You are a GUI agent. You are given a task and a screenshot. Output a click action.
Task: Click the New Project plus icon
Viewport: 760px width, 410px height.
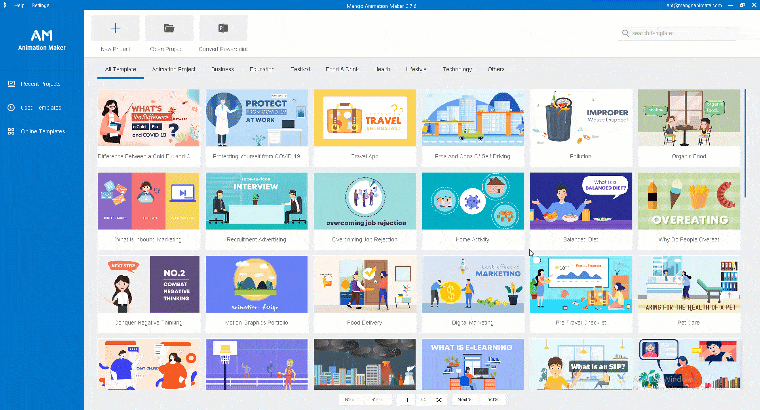click(116, 29)
